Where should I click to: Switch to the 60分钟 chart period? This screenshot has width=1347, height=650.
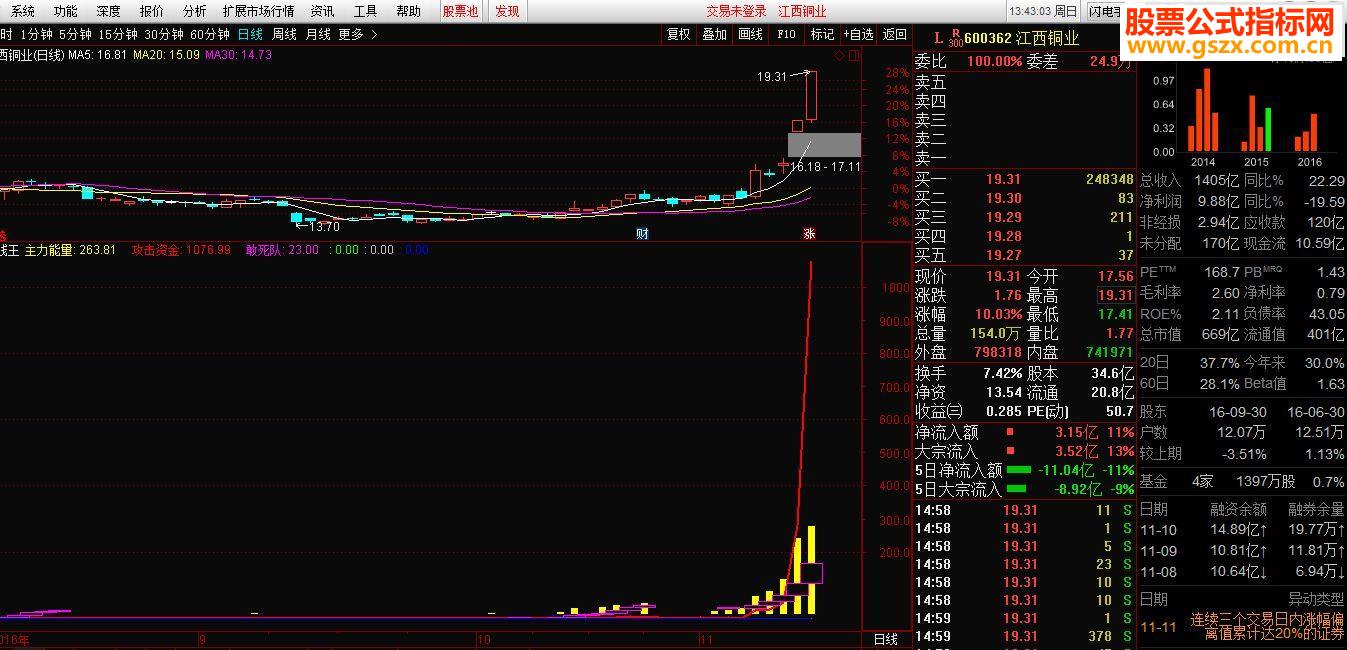210,34
